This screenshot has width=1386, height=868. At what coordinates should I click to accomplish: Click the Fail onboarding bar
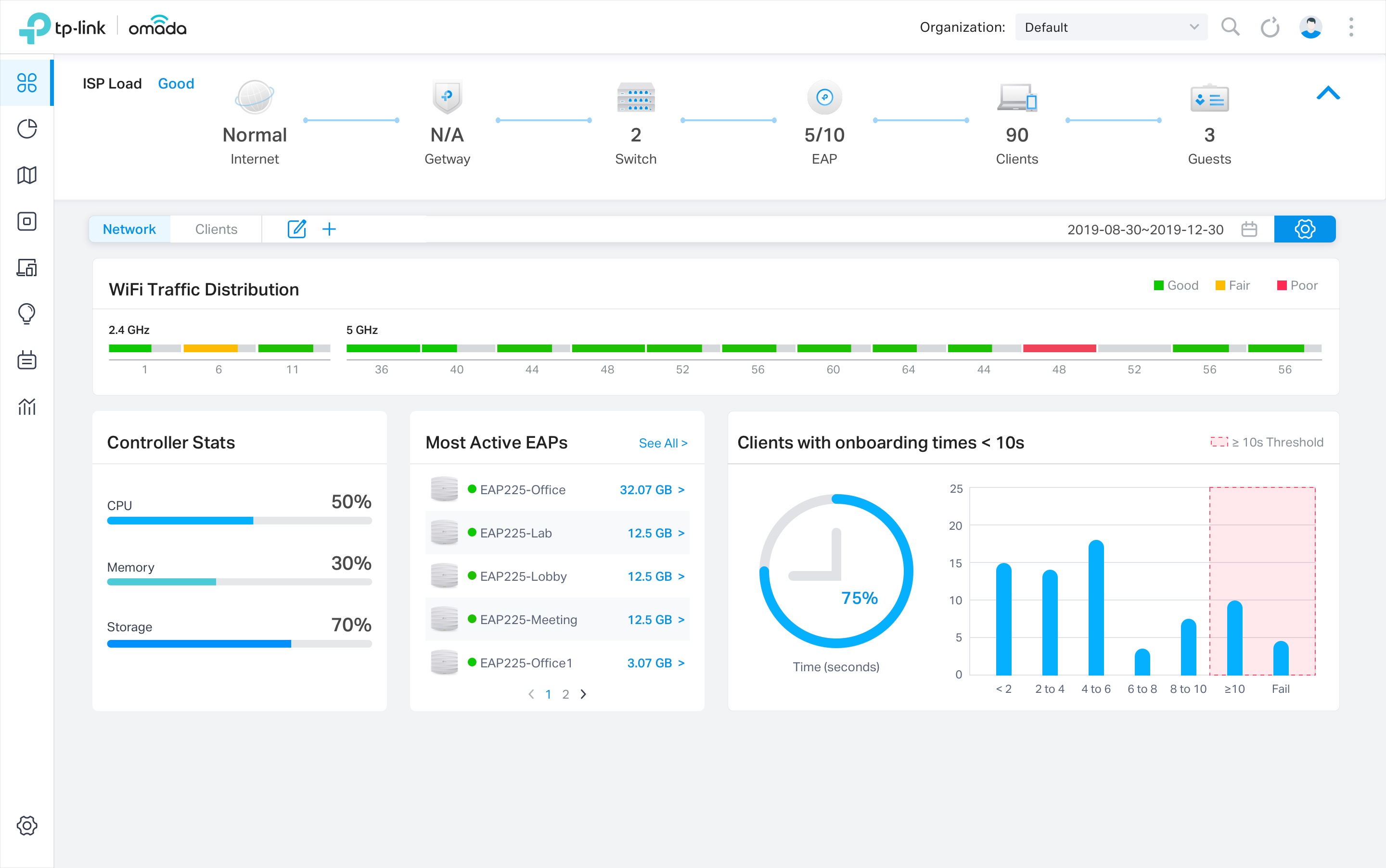(x=1281, y=658)
